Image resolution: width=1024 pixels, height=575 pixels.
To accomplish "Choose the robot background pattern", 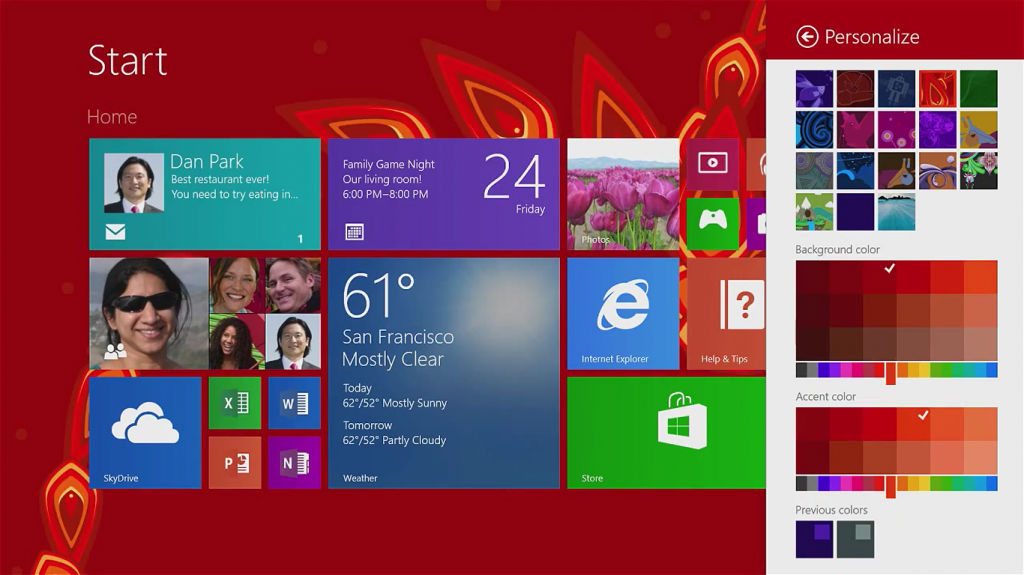I will (896, 89).
